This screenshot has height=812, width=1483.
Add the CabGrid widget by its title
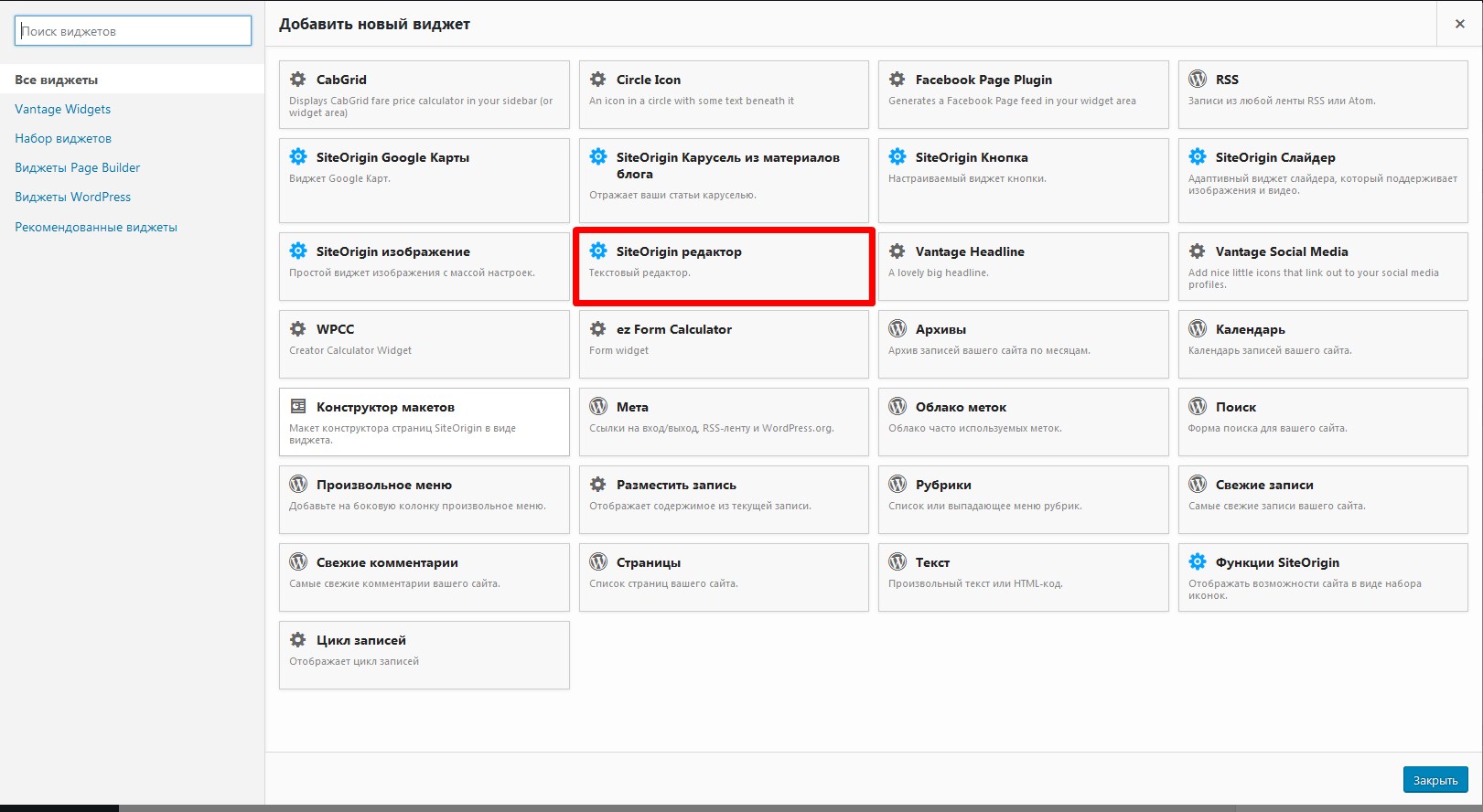341,80
